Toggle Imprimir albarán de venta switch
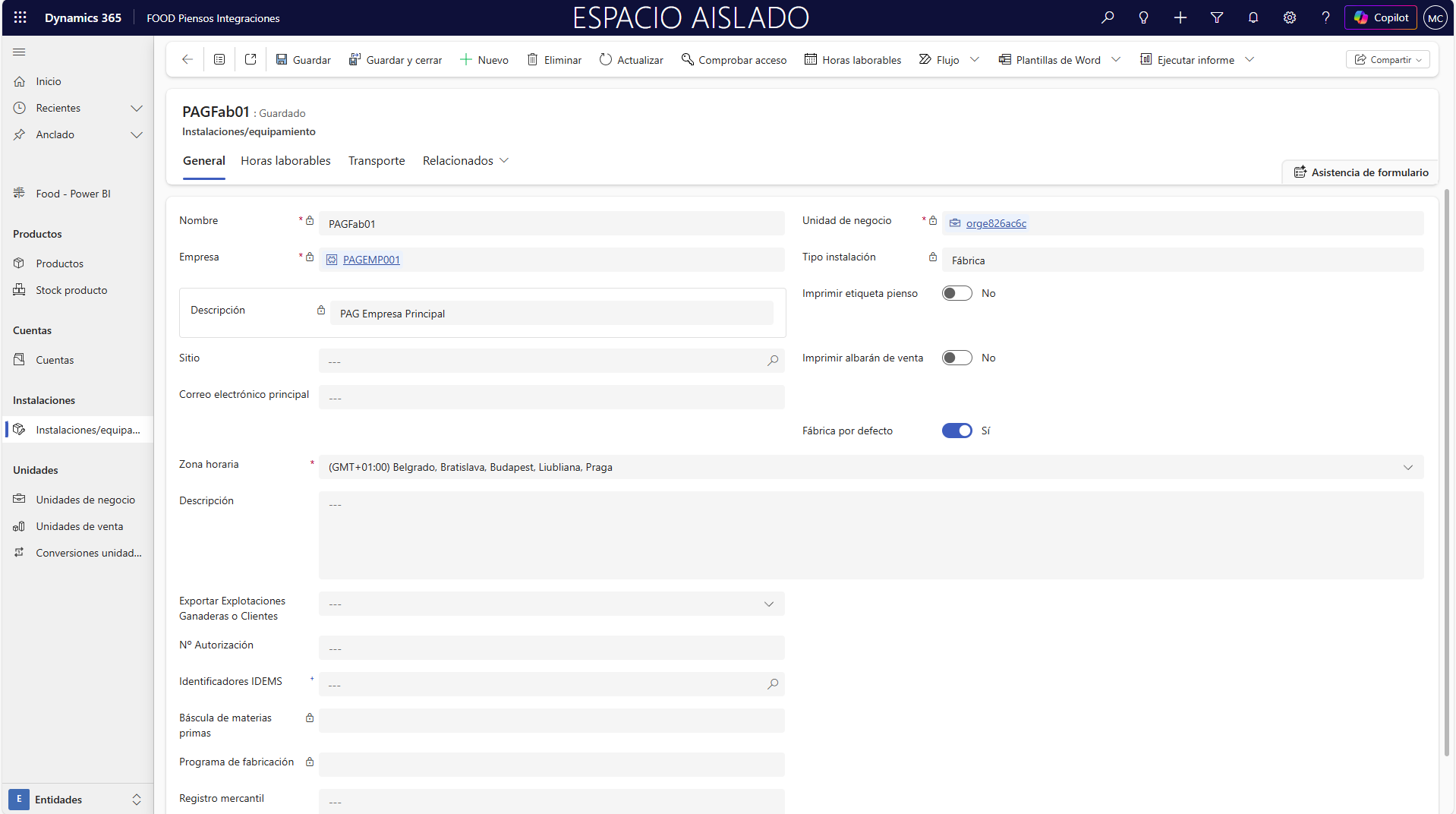This screenshot has width=1456, height=814. coord(956,358)
